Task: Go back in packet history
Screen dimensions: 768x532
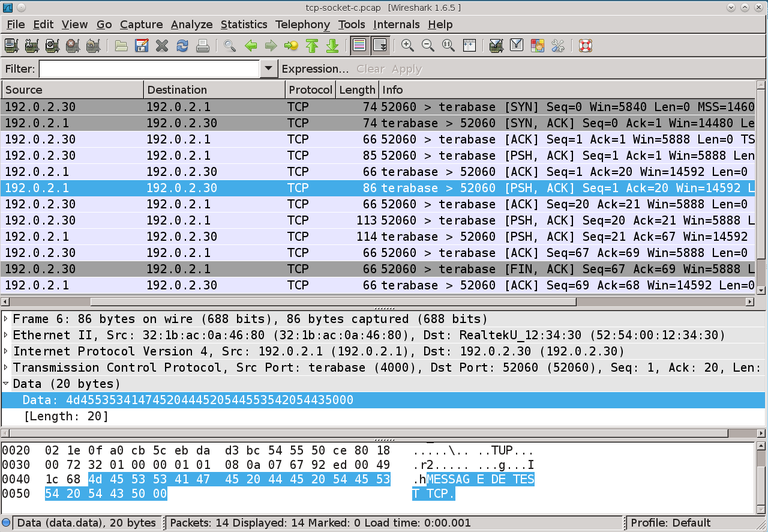Action: [251, 46]
